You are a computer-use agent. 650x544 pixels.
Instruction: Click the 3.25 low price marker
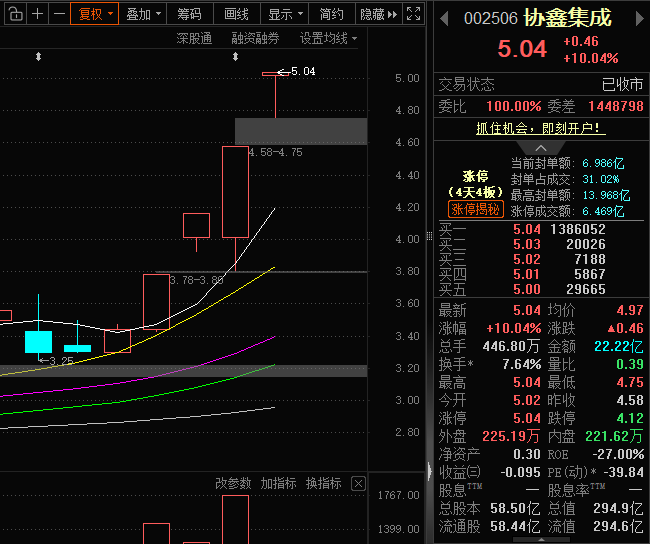coord(56,361)
